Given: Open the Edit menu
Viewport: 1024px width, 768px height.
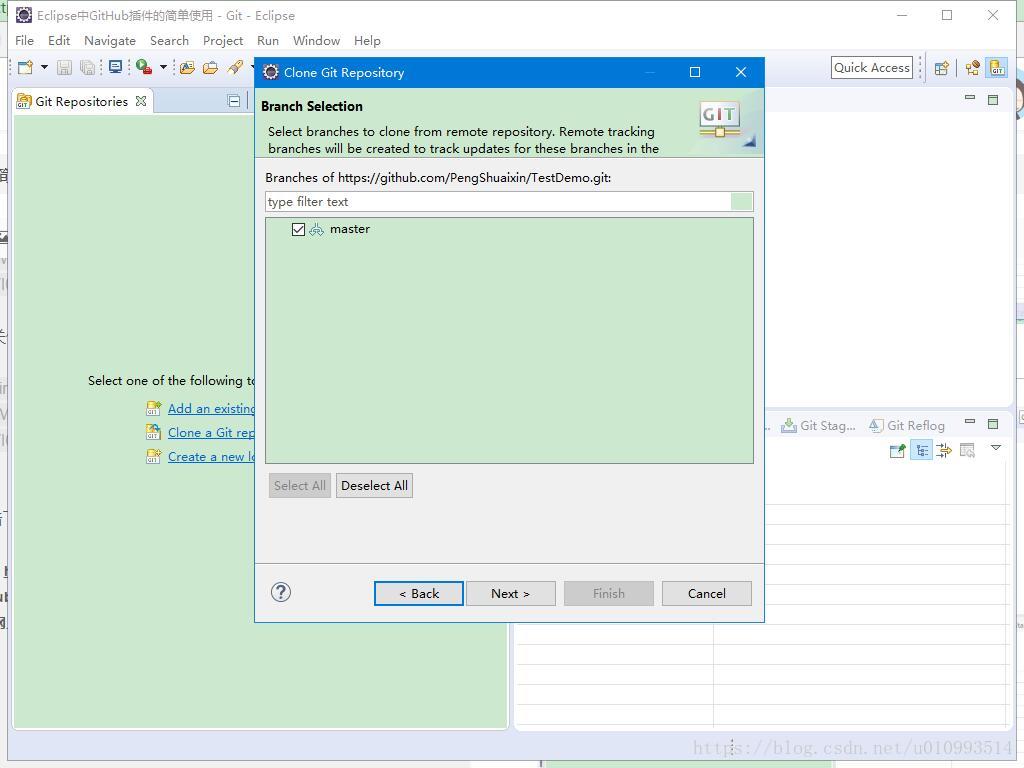Looking at the screenshot, I should pos(59,40).
